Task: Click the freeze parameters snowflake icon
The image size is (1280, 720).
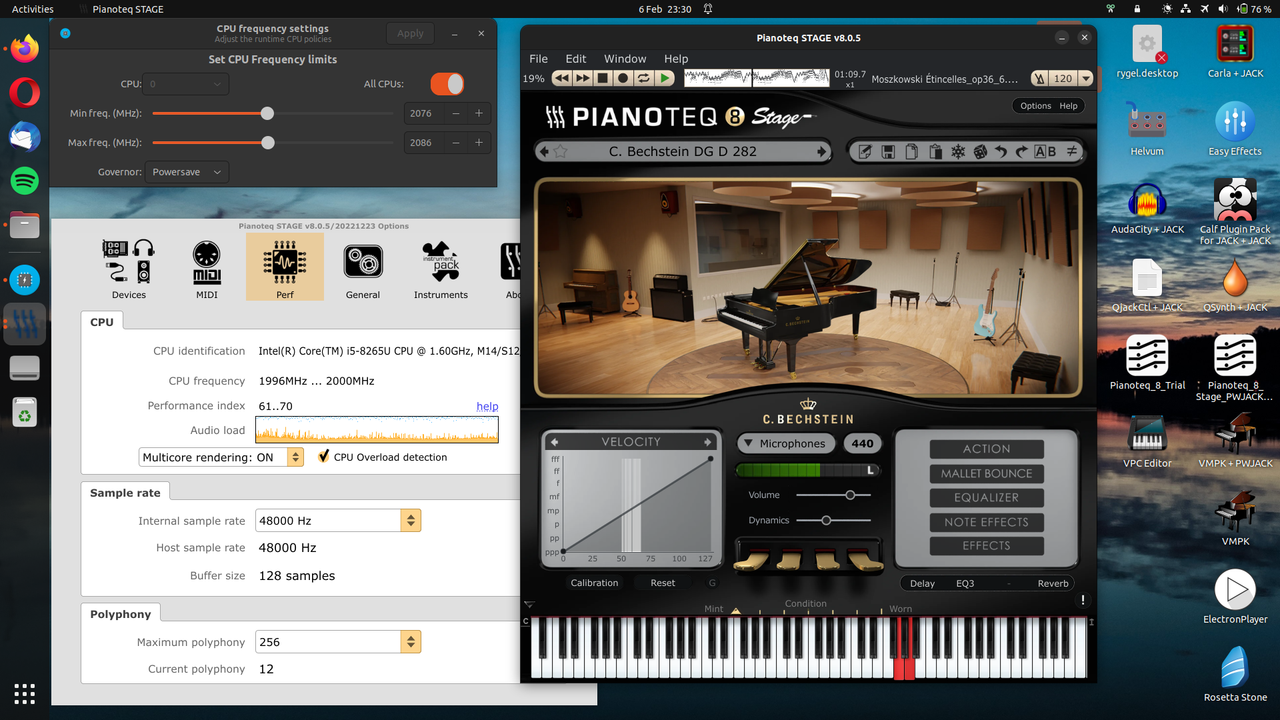Action: [x=958, y=152]
